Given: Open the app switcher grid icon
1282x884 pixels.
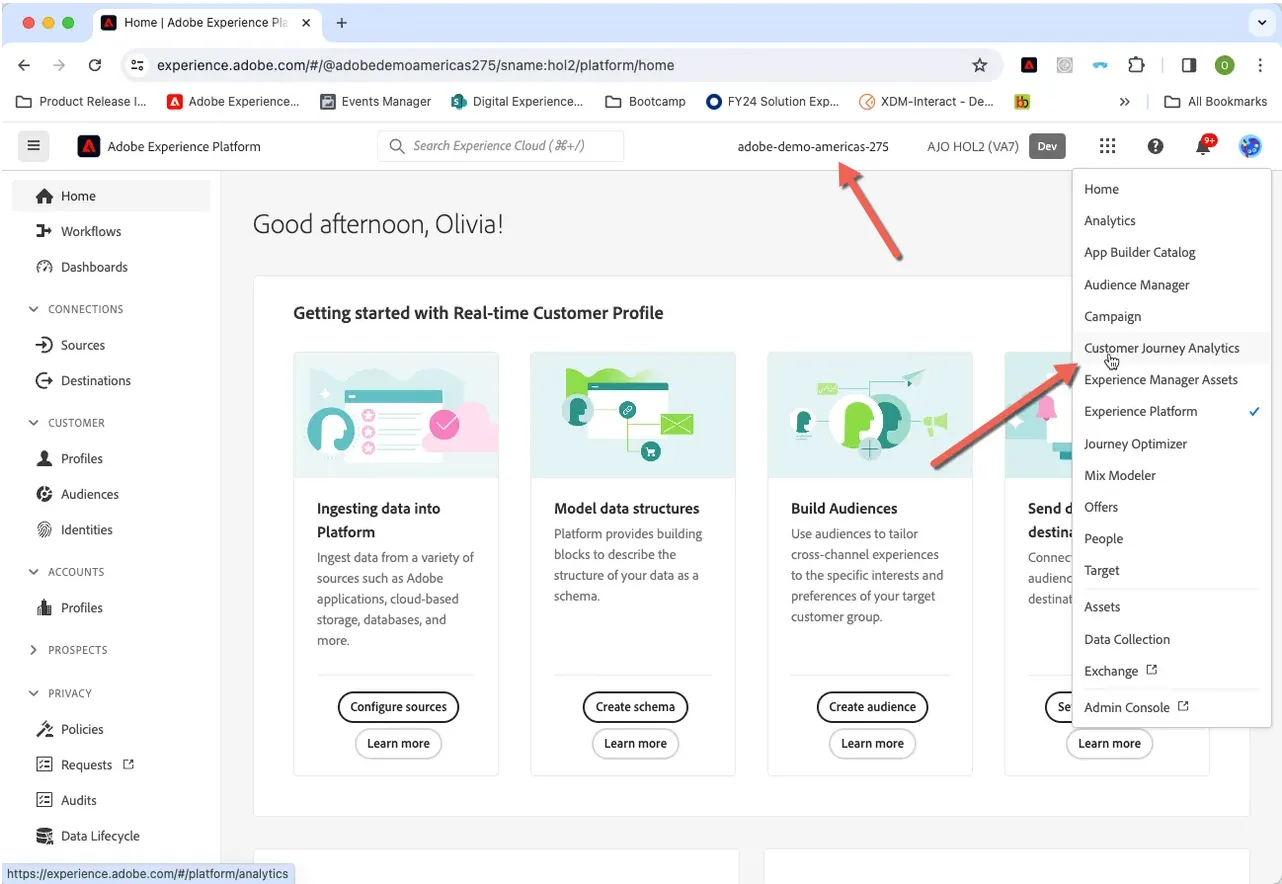Looking at the screenshot, I should [x=1107, y=146].
